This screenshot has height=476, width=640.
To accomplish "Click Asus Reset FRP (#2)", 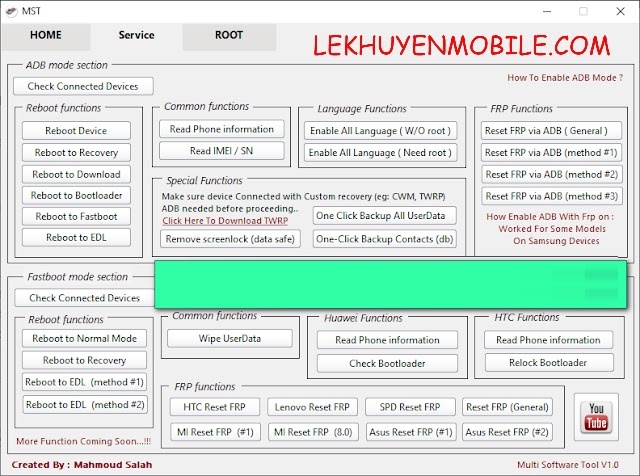I will [507, 432].
